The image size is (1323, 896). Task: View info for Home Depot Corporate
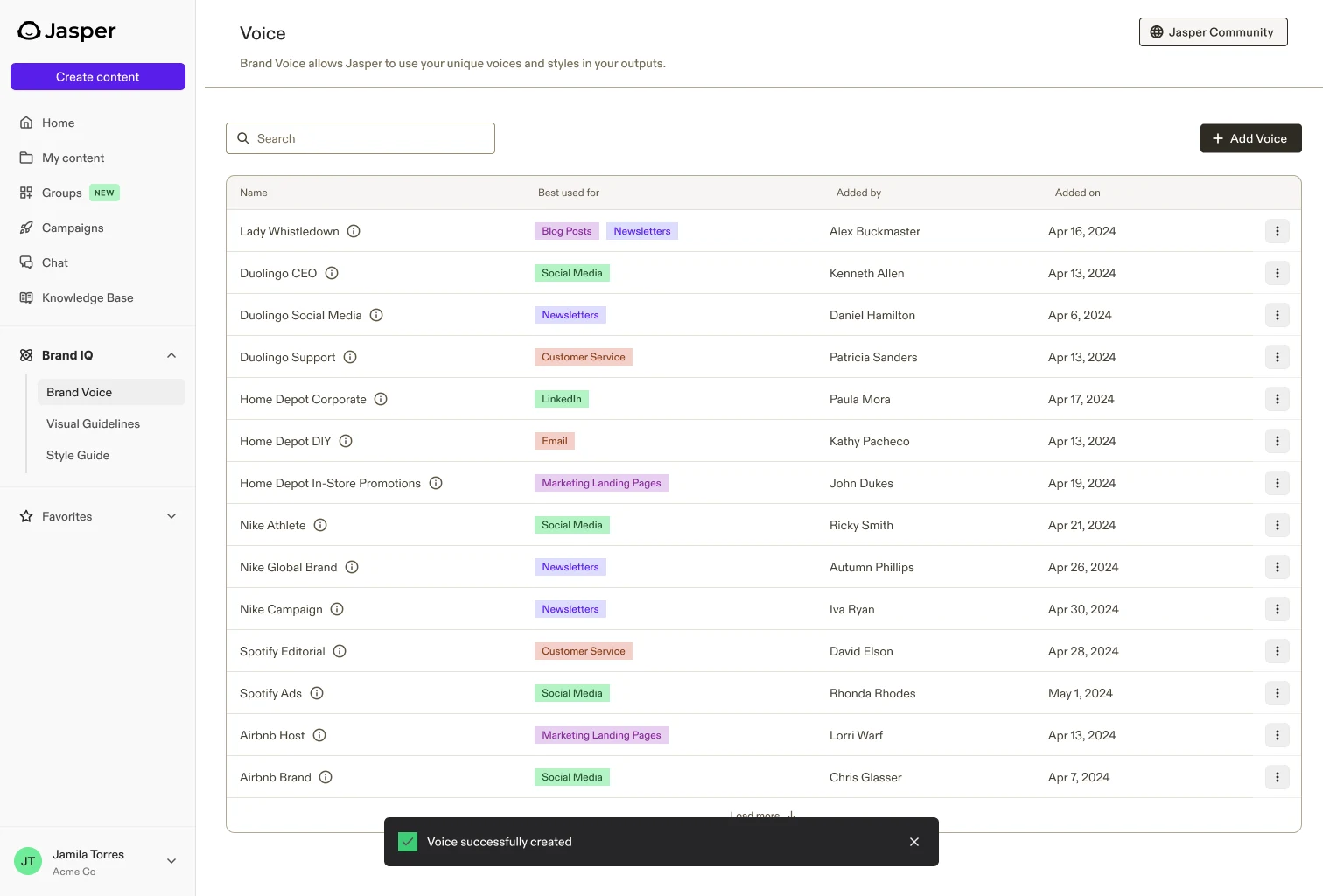381,399
